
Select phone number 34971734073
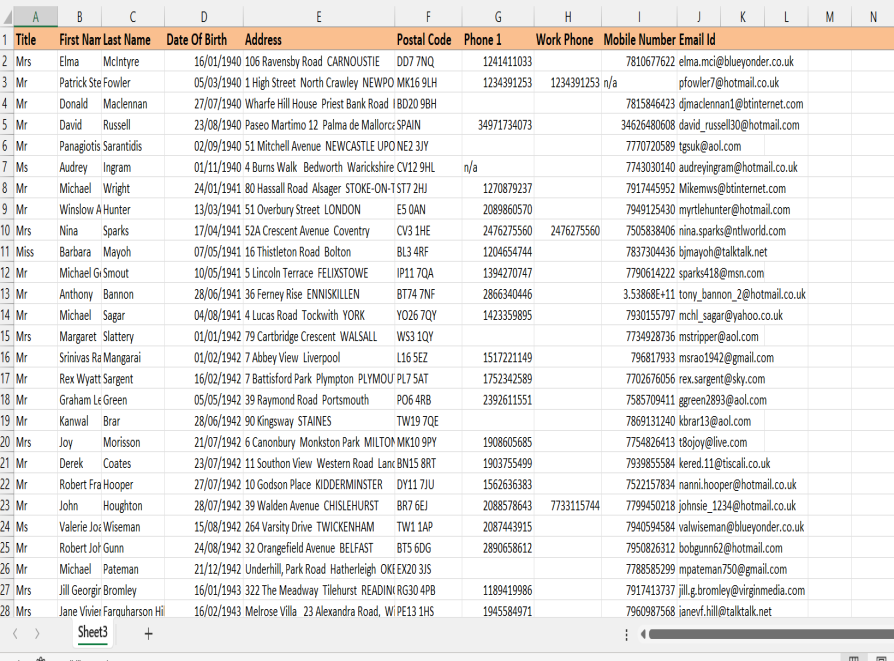(498, 125)
